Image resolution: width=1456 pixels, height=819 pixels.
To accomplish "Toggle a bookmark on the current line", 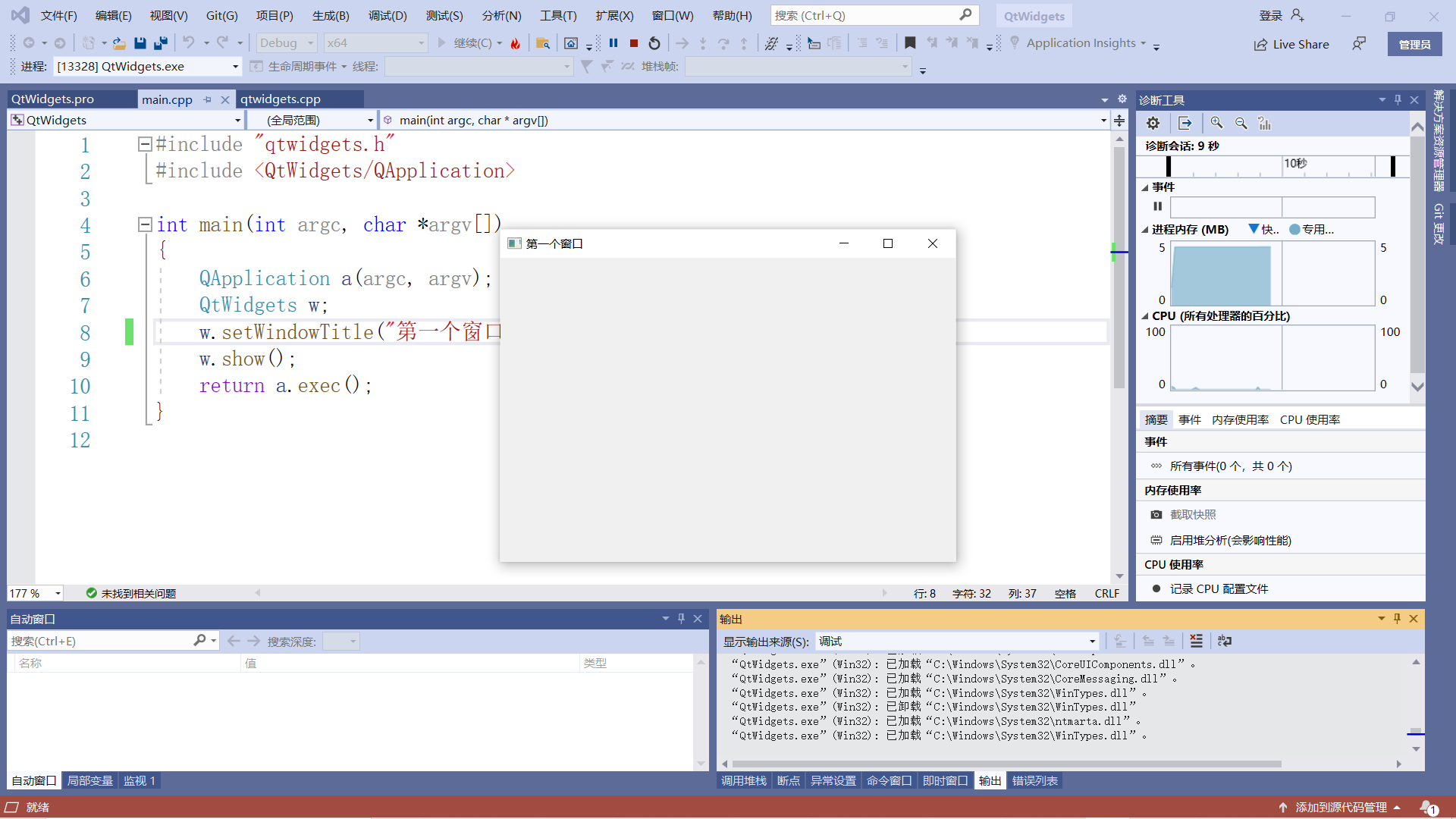I will coord(910,43).
